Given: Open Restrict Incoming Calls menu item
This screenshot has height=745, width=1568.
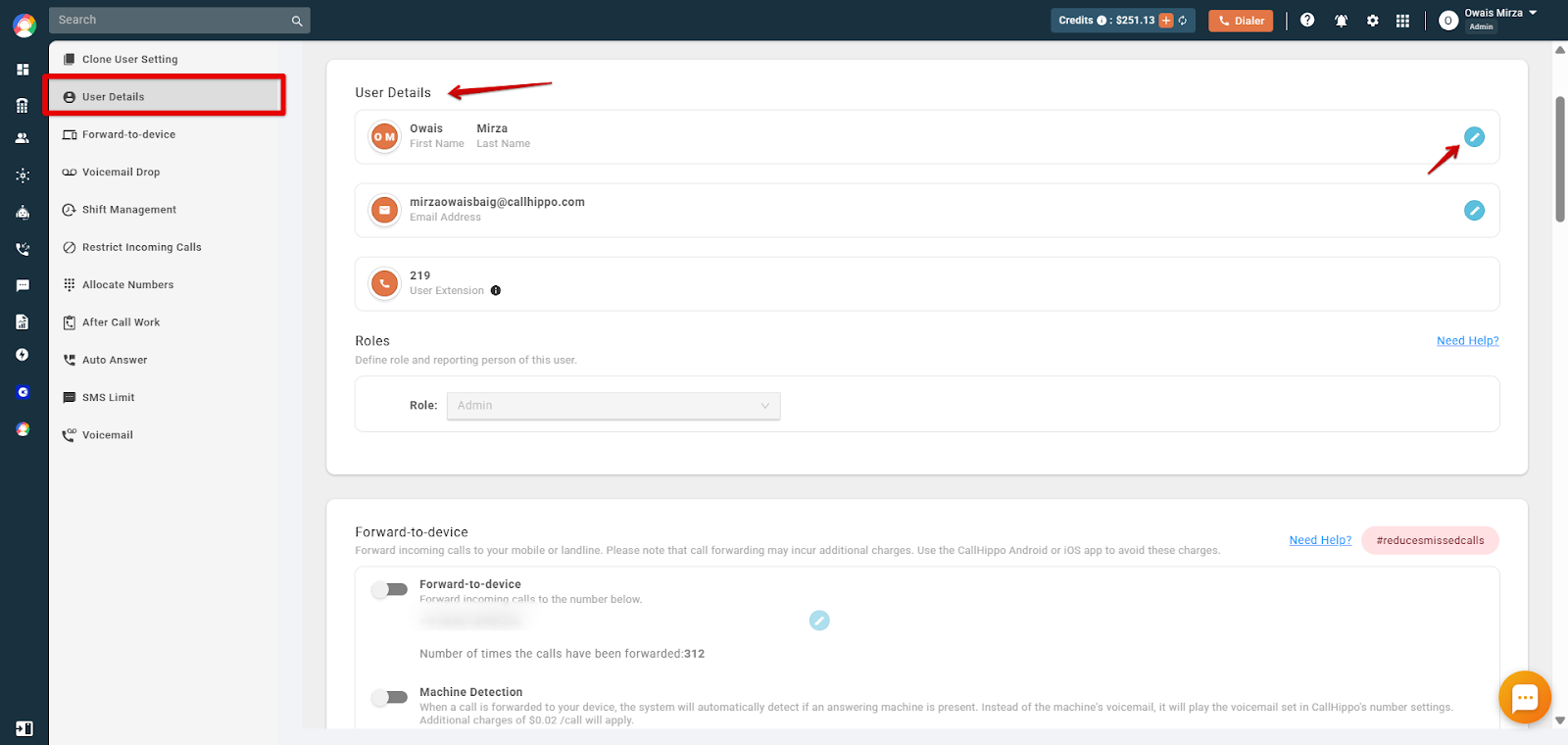Looking at the screenshot, I should [167, 247].
